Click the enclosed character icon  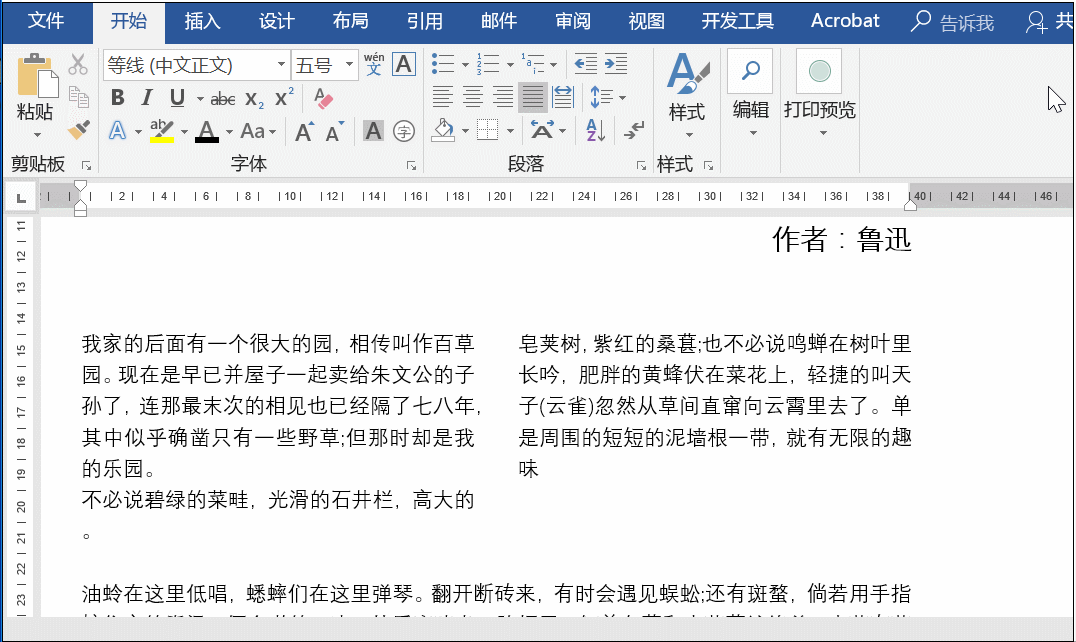click(x=404, y=130)
